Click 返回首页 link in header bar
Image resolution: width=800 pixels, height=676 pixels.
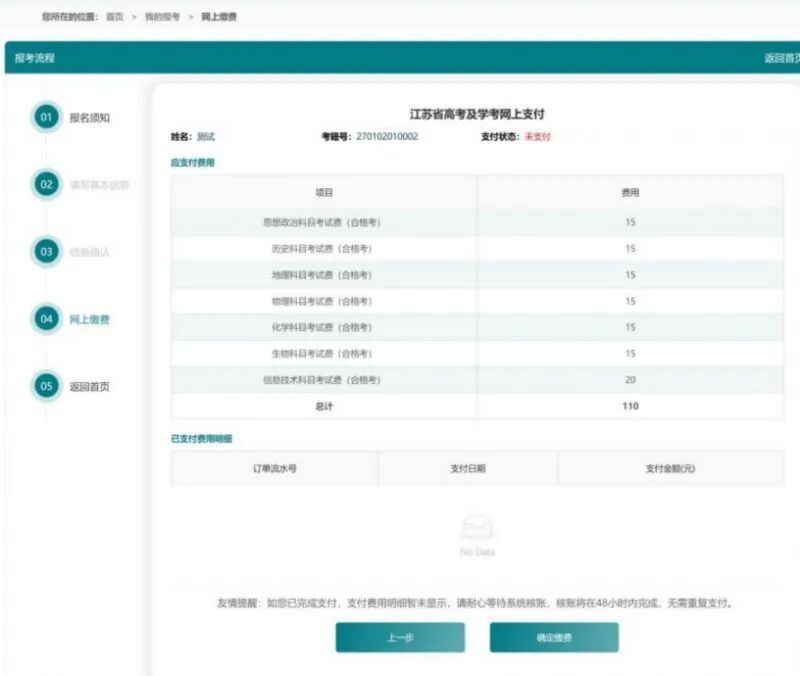tap(782, 58)
